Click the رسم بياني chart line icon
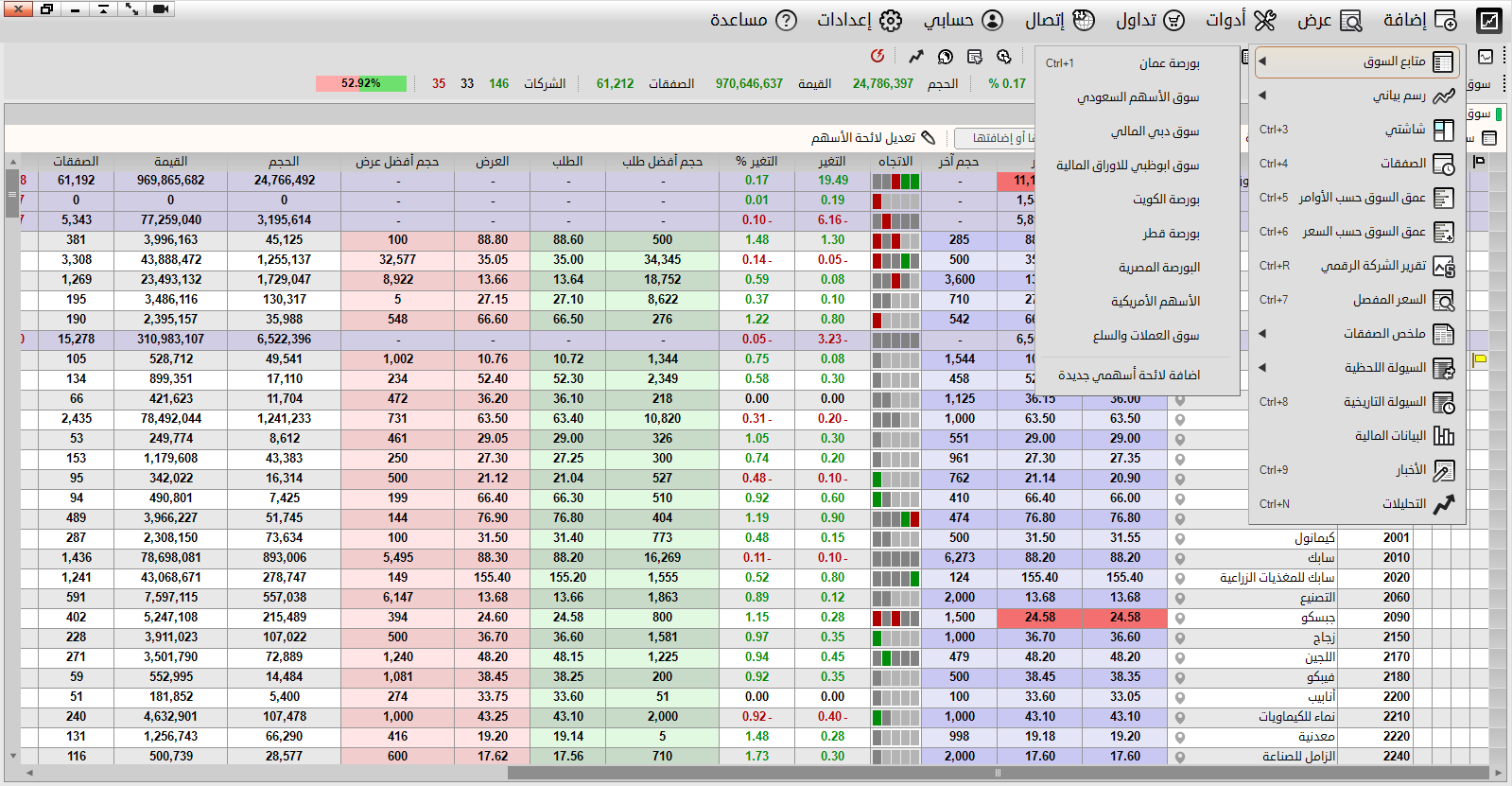Image resolution: width=1512 pixels, height=786 pixels. [x=1443, y=96]
